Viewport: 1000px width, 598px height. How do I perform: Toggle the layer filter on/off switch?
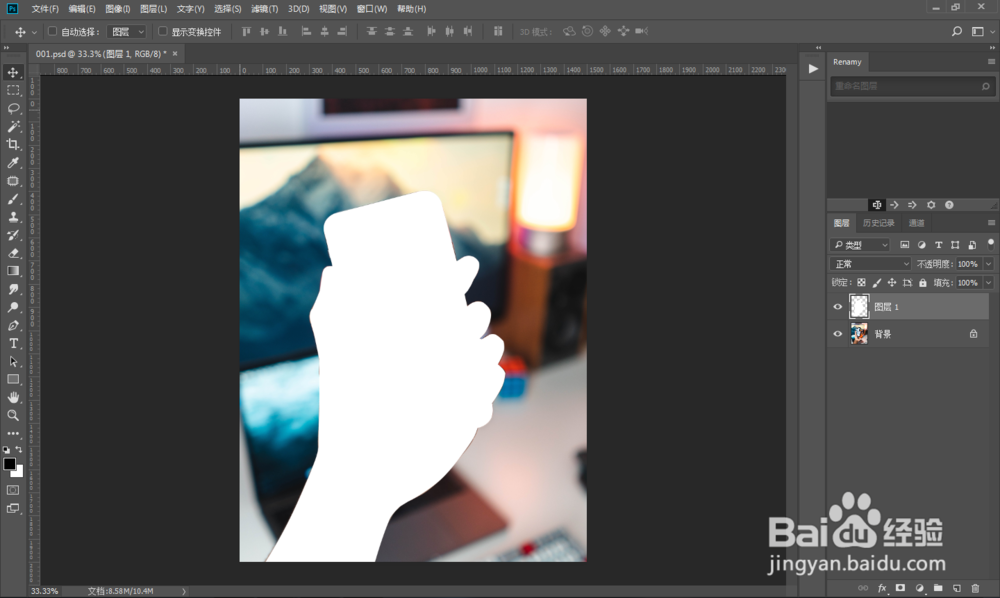(x=990, y=244)
